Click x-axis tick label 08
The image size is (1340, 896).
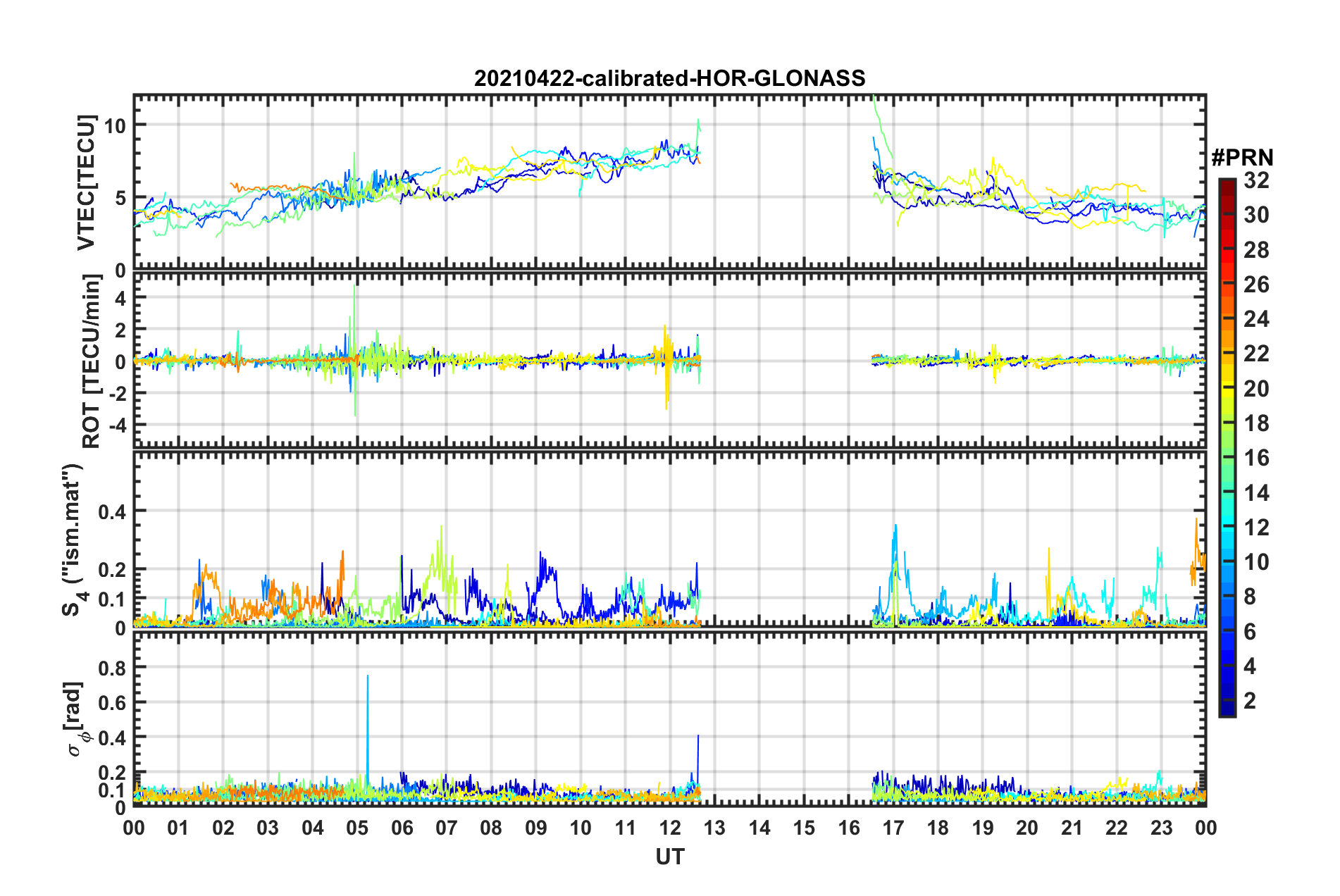tap(491, 828)
